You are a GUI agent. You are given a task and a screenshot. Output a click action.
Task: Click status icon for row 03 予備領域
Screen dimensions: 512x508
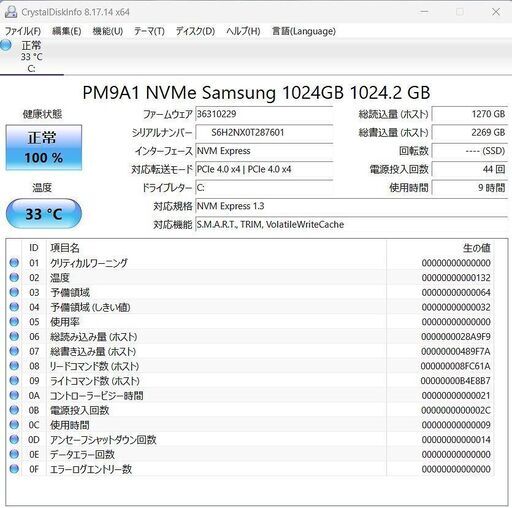click(14, 292)
